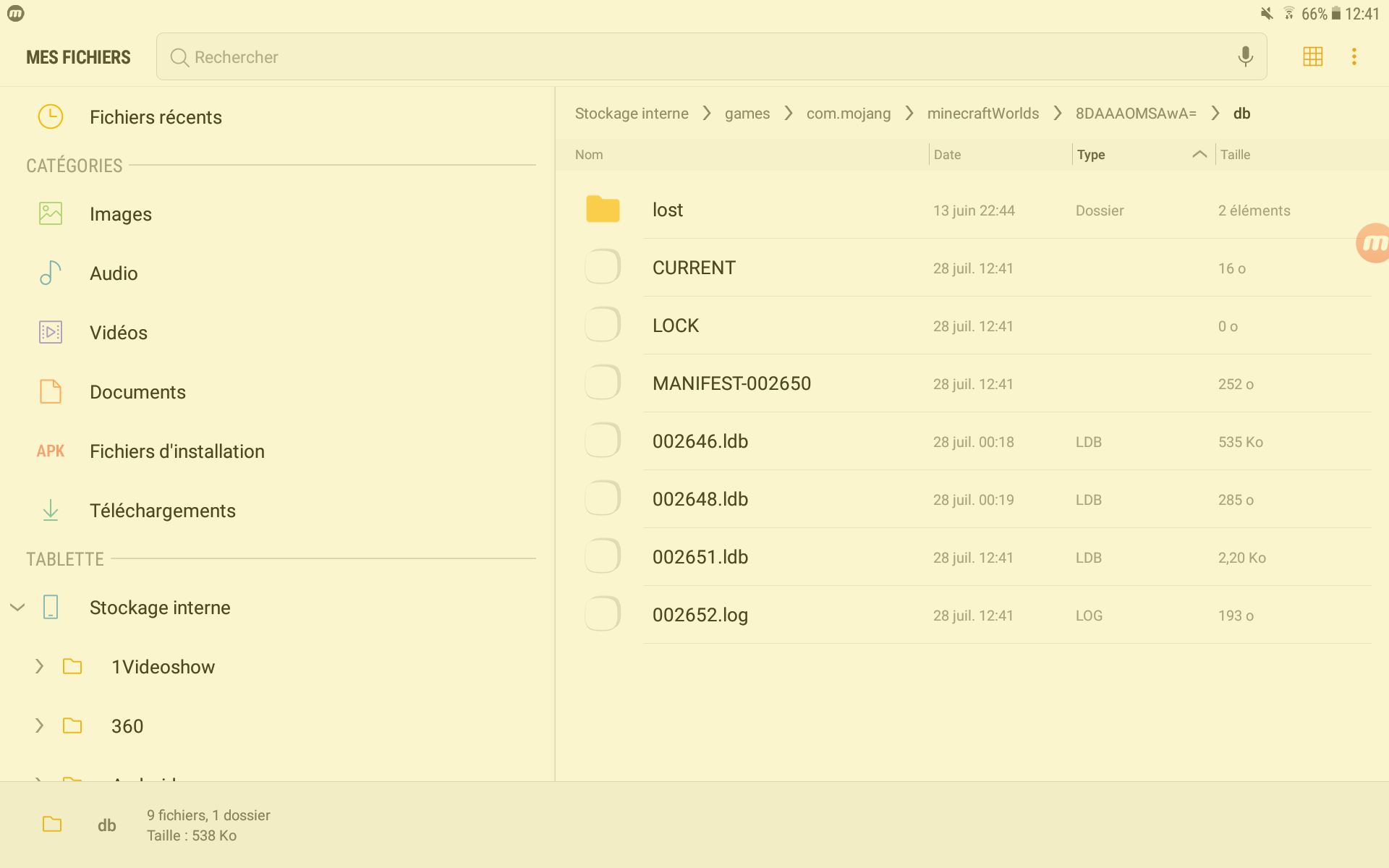Viewport: 1389px width, 868px height.
Task: Tick the 002652.log file checkbox
Action: point(603,614)
